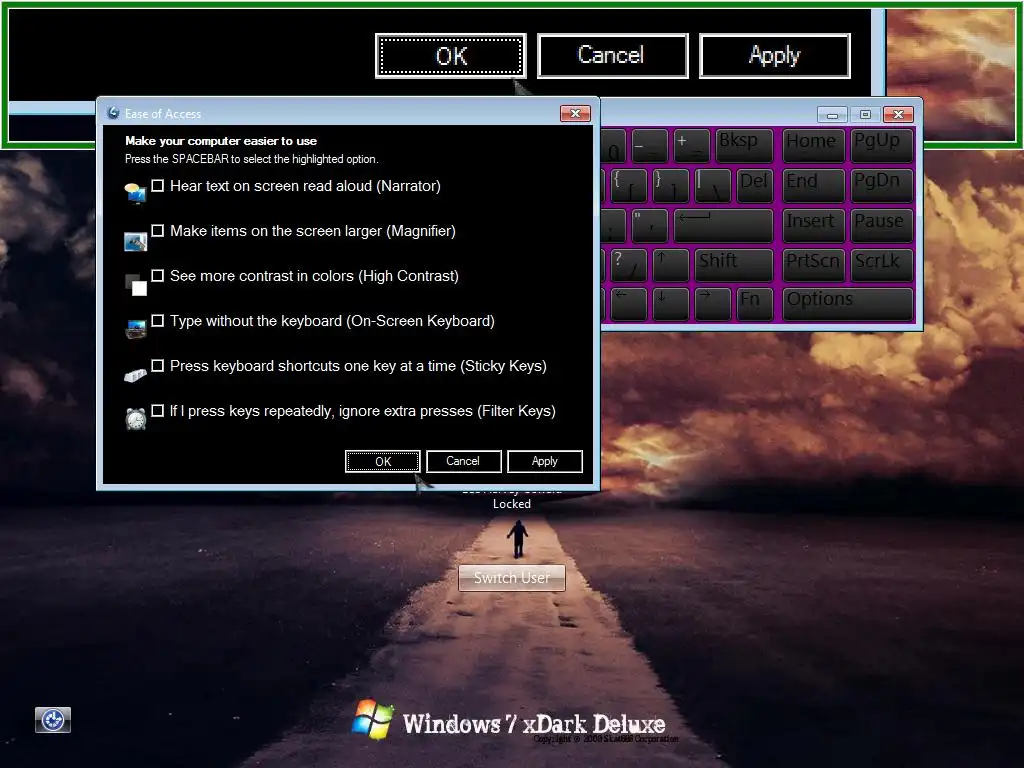Close the Ease of Access dialog

click(575, 114)
